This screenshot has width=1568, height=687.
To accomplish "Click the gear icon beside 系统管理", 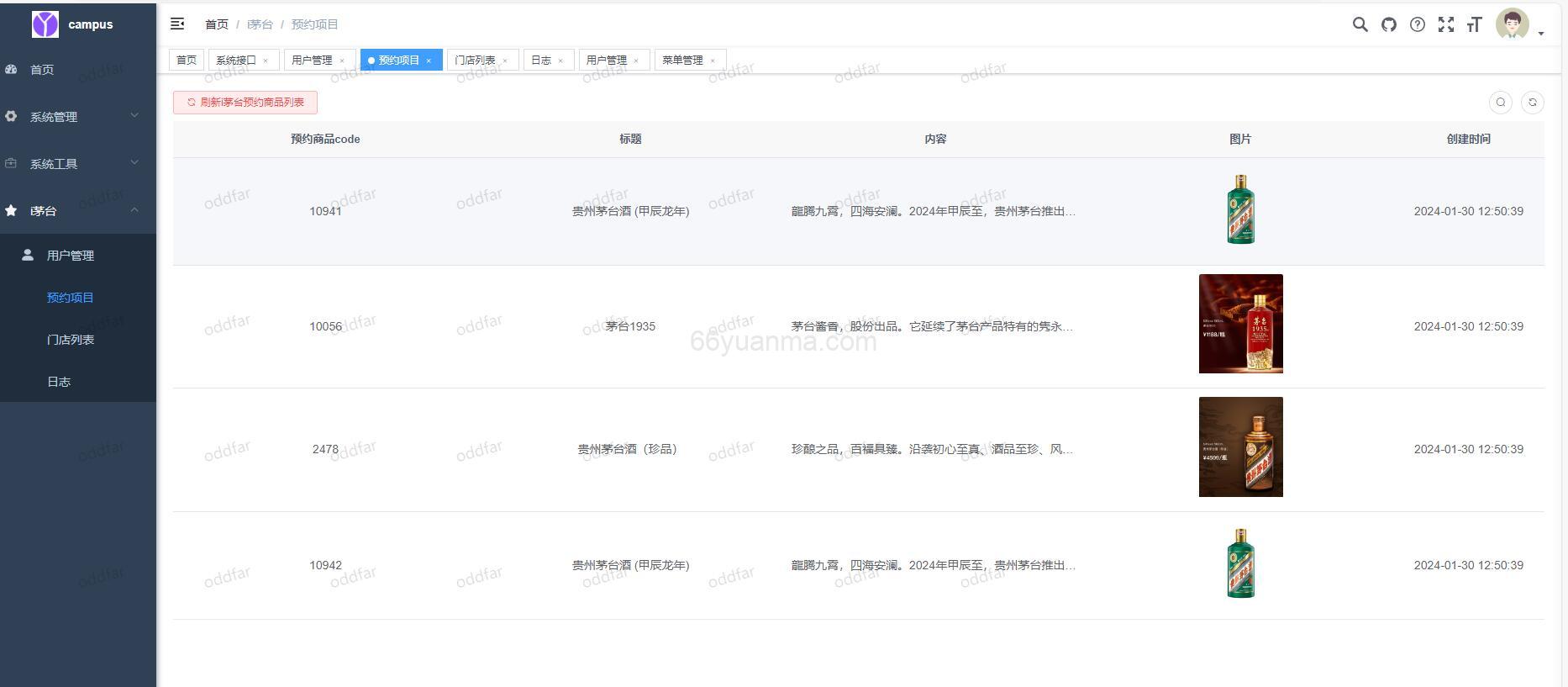I will (x=11, y=116).
